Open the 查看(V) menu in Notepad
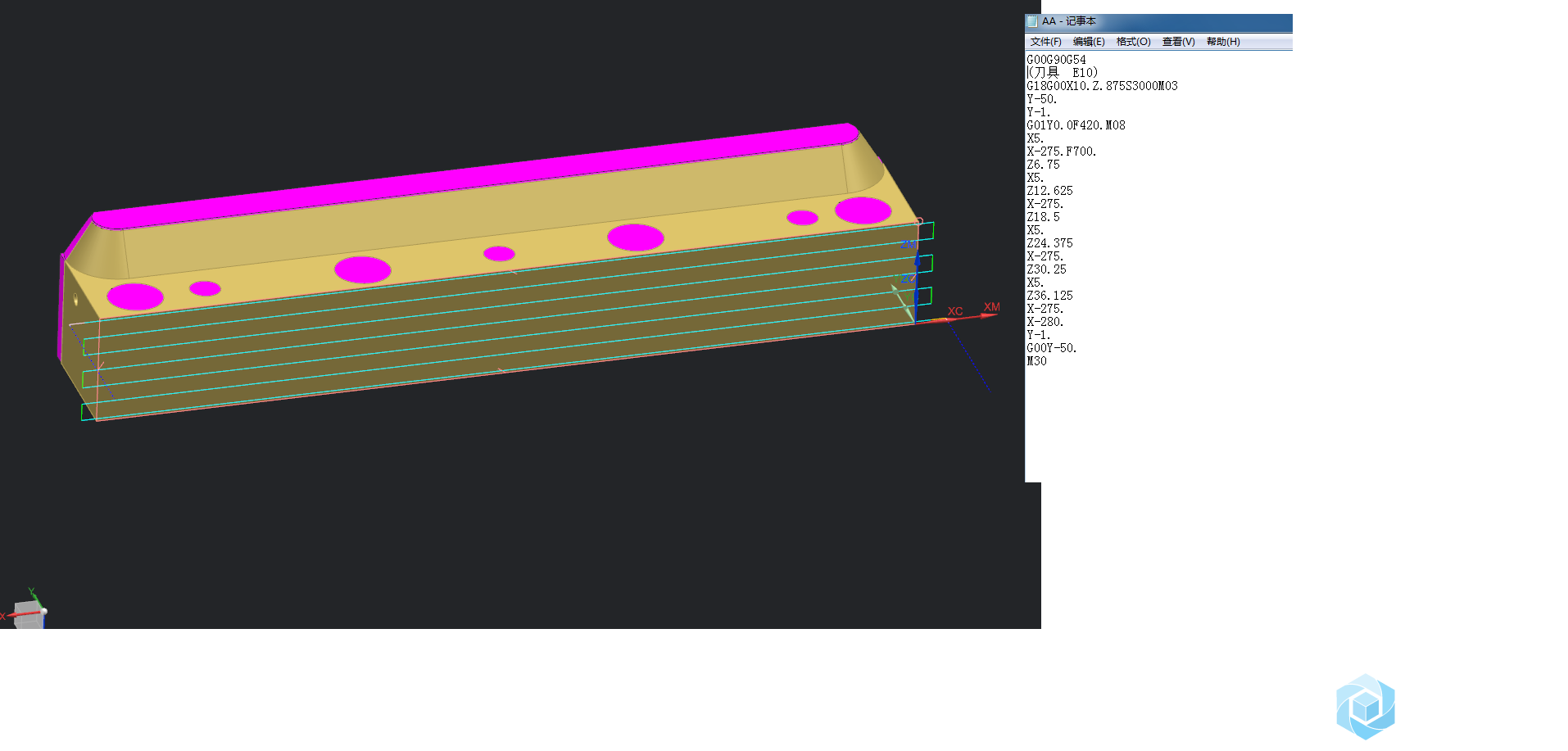 tap(1178, 42)
